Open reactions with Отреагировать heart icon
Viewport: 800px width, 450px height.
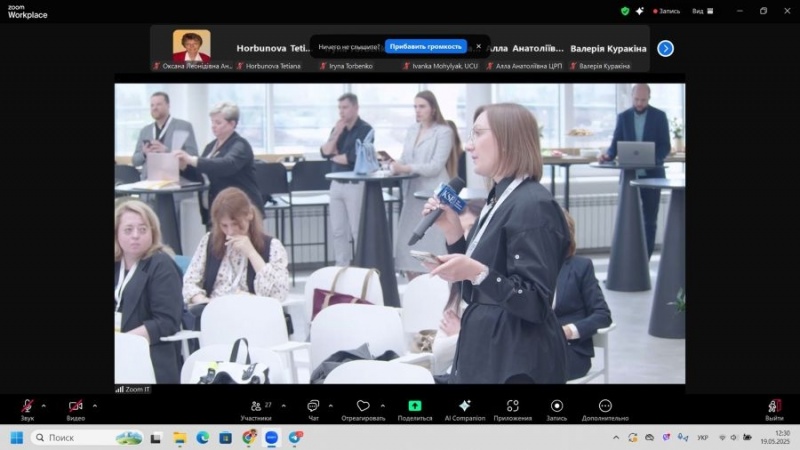[x=363, y=408]
